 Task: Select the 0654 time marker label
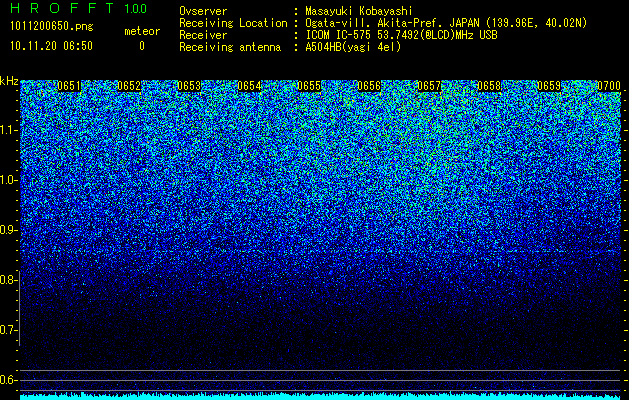pos(250,86)
